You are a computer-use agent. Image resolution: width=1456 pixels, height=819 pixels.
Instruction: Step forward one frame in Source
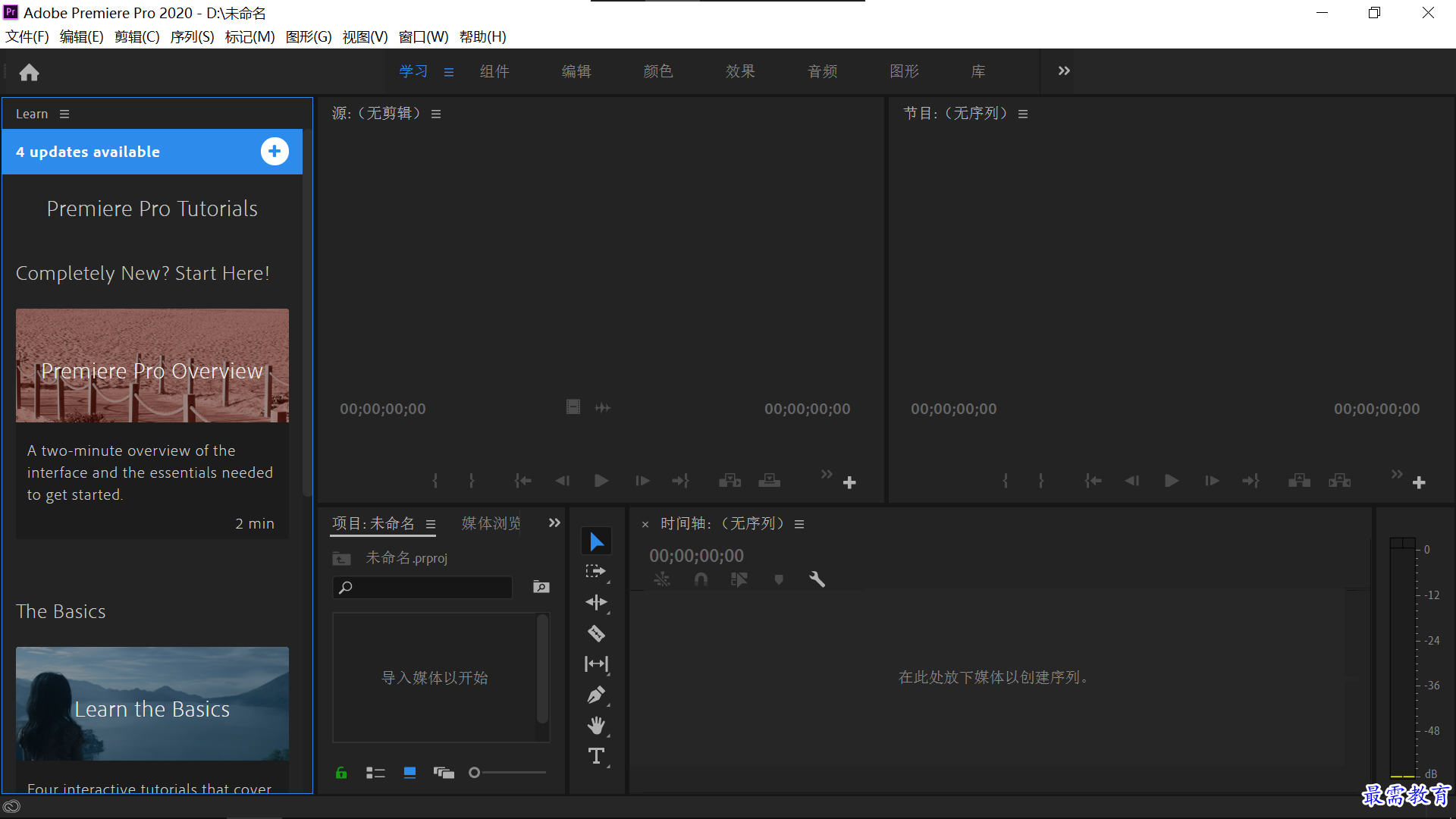pos(642,481)
